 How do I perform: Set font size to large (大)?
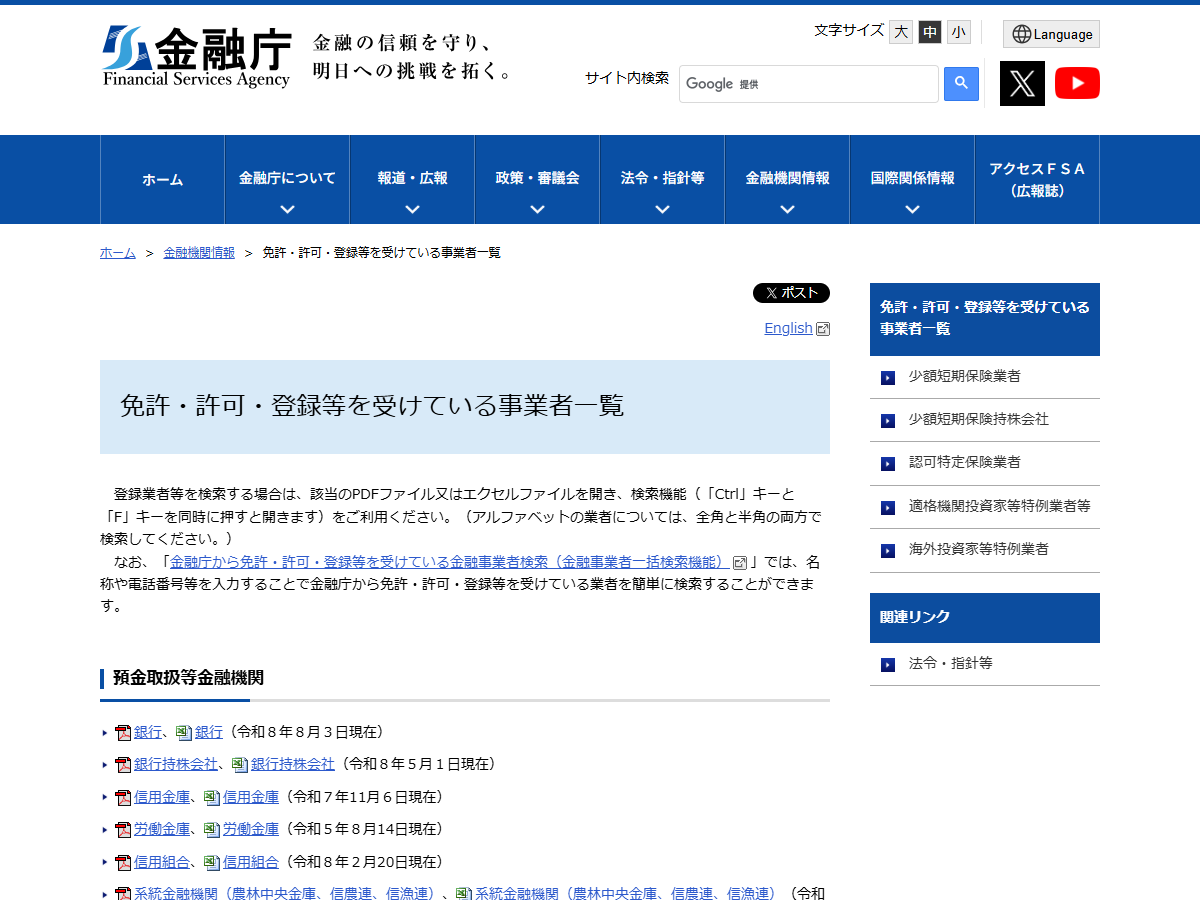[x=901, y=32]
